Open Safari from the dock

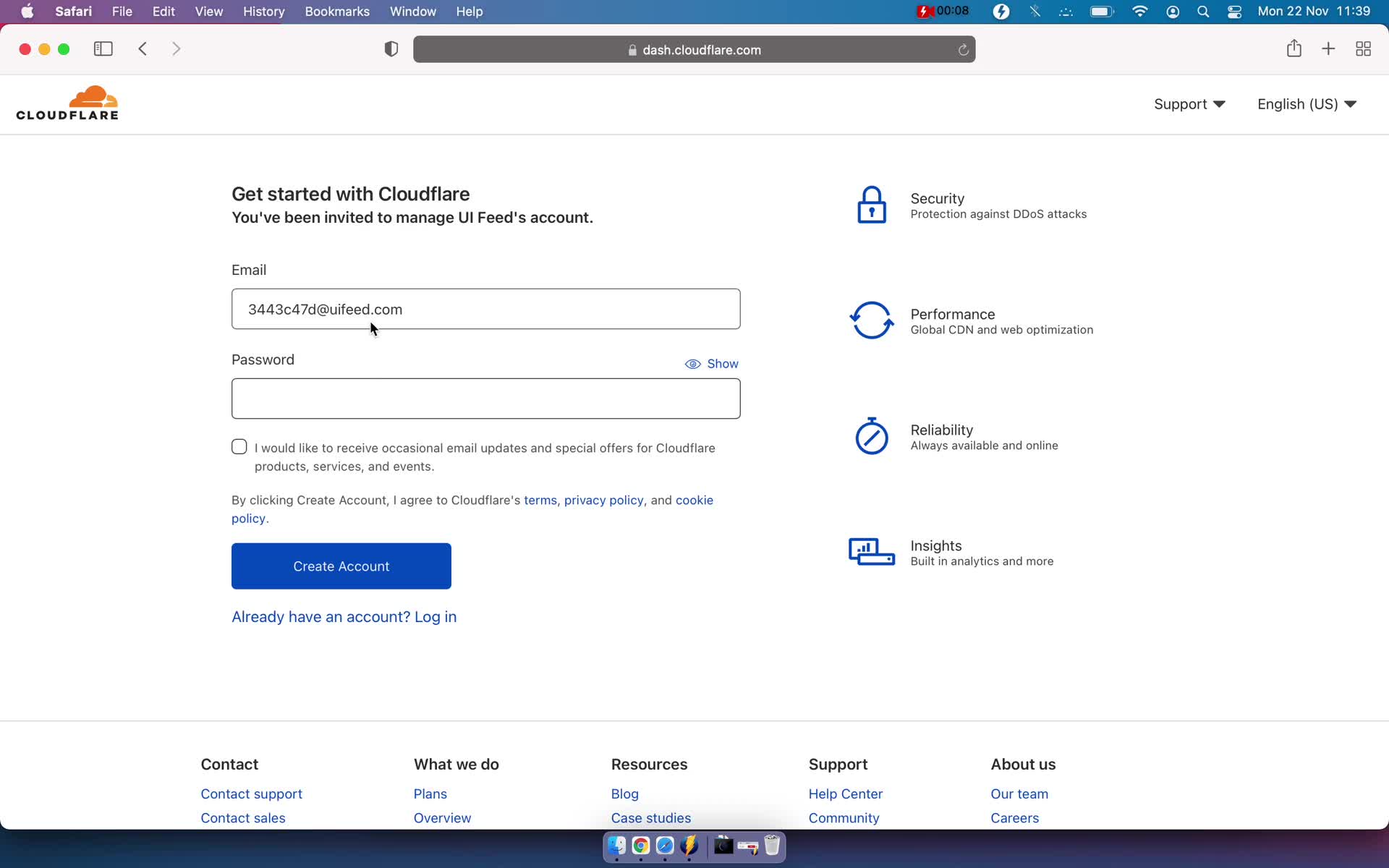[x=665, y=846]
